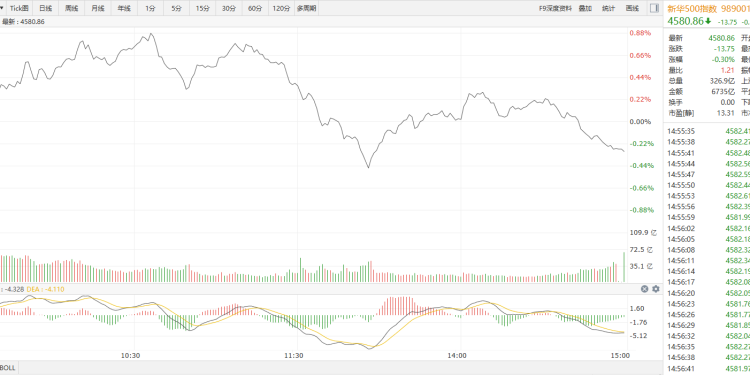Toggle the side panel layout icon
This screenshot has width=750, height=375.
[653, 8]
